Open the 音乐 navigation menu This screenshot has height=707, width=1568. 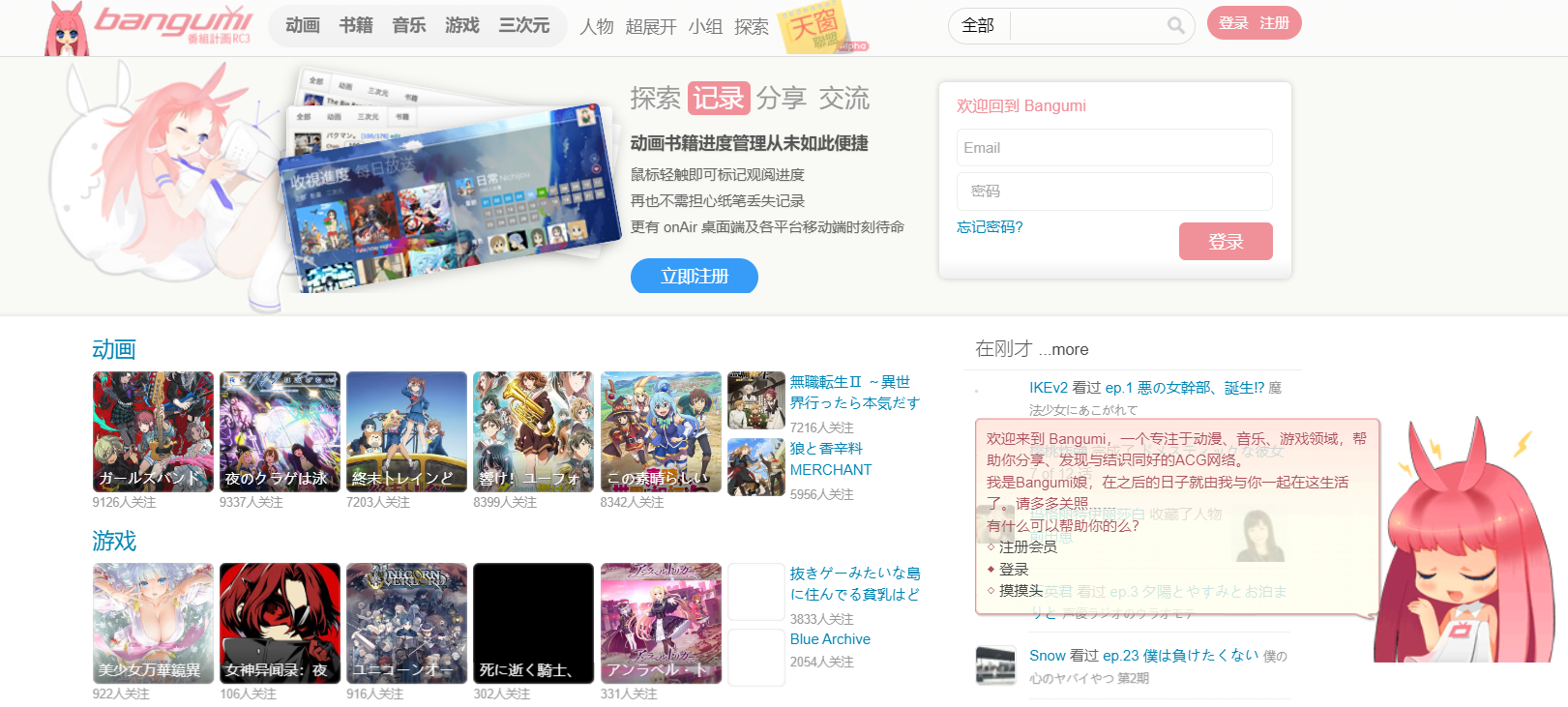pos(409,25)
